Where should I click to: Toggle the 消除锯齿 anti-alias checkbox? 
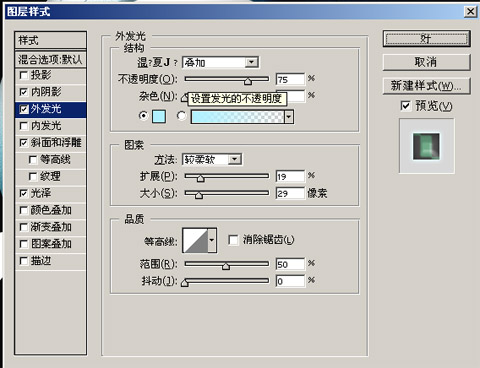click(233, 240)
